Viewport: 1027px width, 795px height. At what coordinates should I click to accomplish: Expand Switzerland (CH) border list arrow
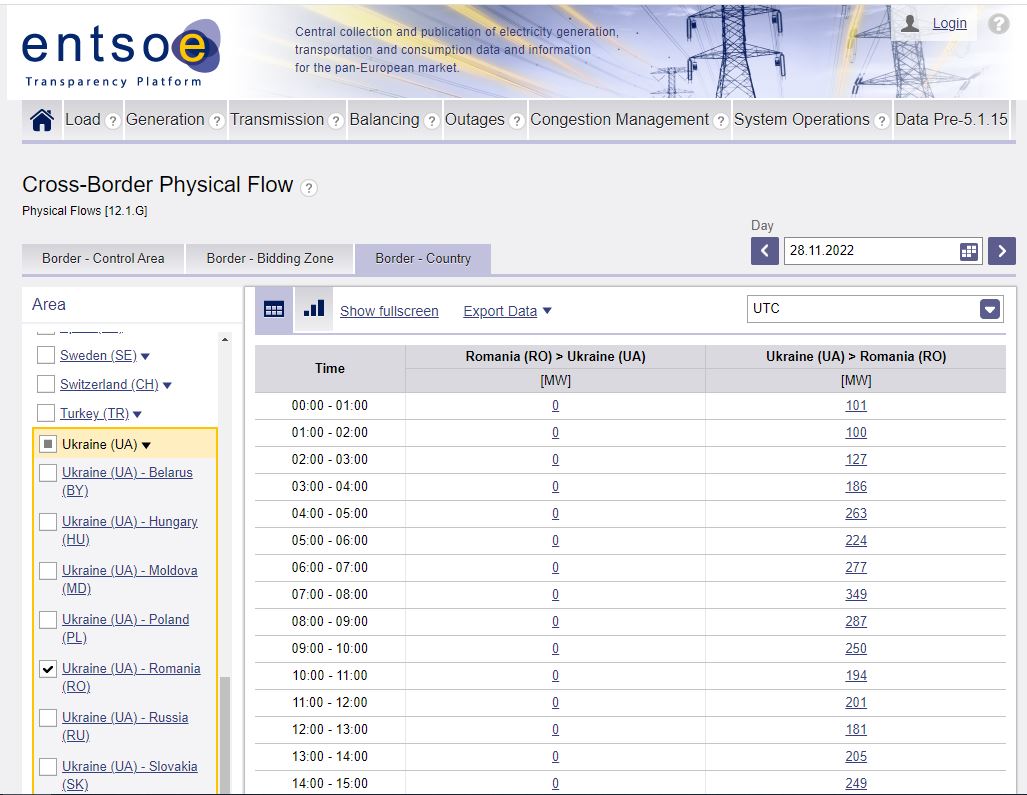(167, 385)
